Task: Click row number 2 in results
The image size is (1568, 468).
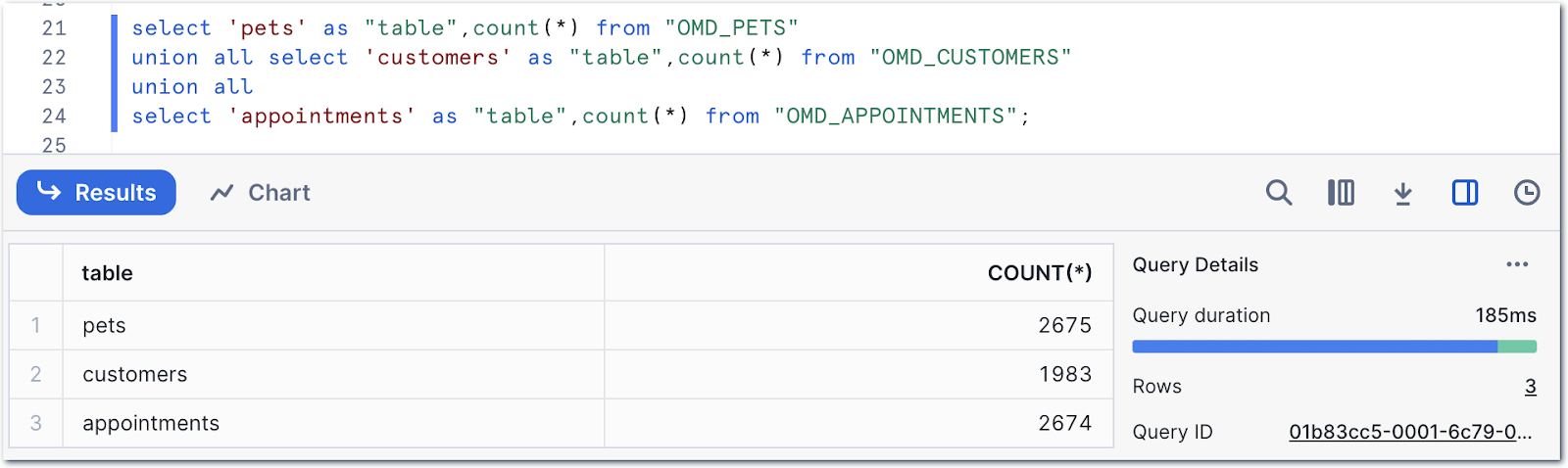Action: (36, 375)
